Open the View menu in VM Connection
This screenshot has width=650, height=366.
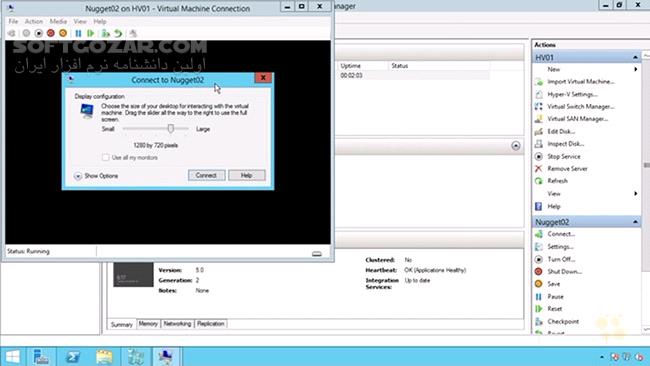click(x=80, y=21)
